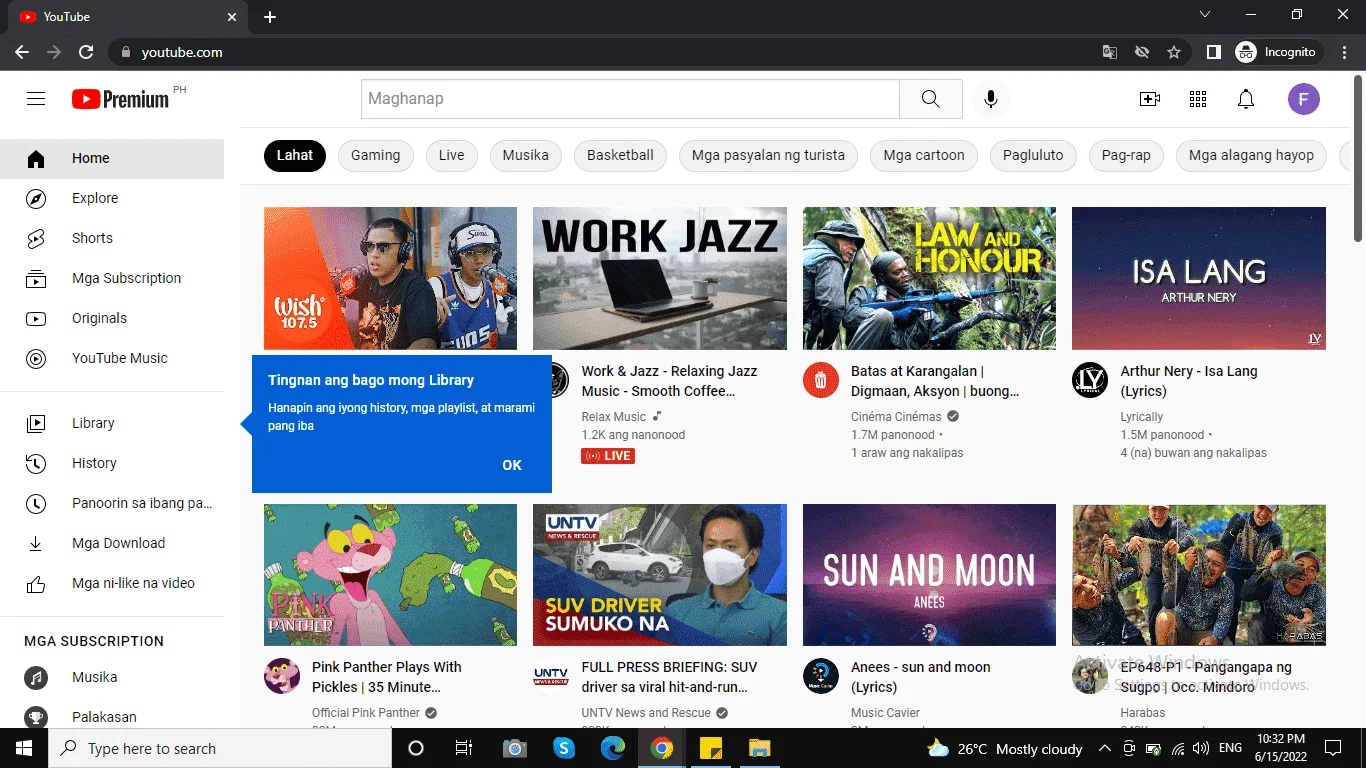Open Mga Download in sidebar
Image resolution: width=1366 pixels, height=768 pixels.
(112, 543)
